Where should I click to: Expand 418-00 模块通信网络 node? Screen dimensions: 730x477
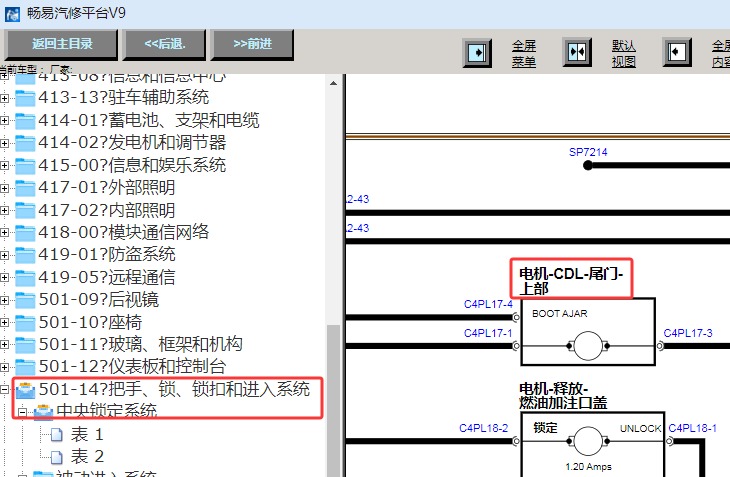point(4,233)
